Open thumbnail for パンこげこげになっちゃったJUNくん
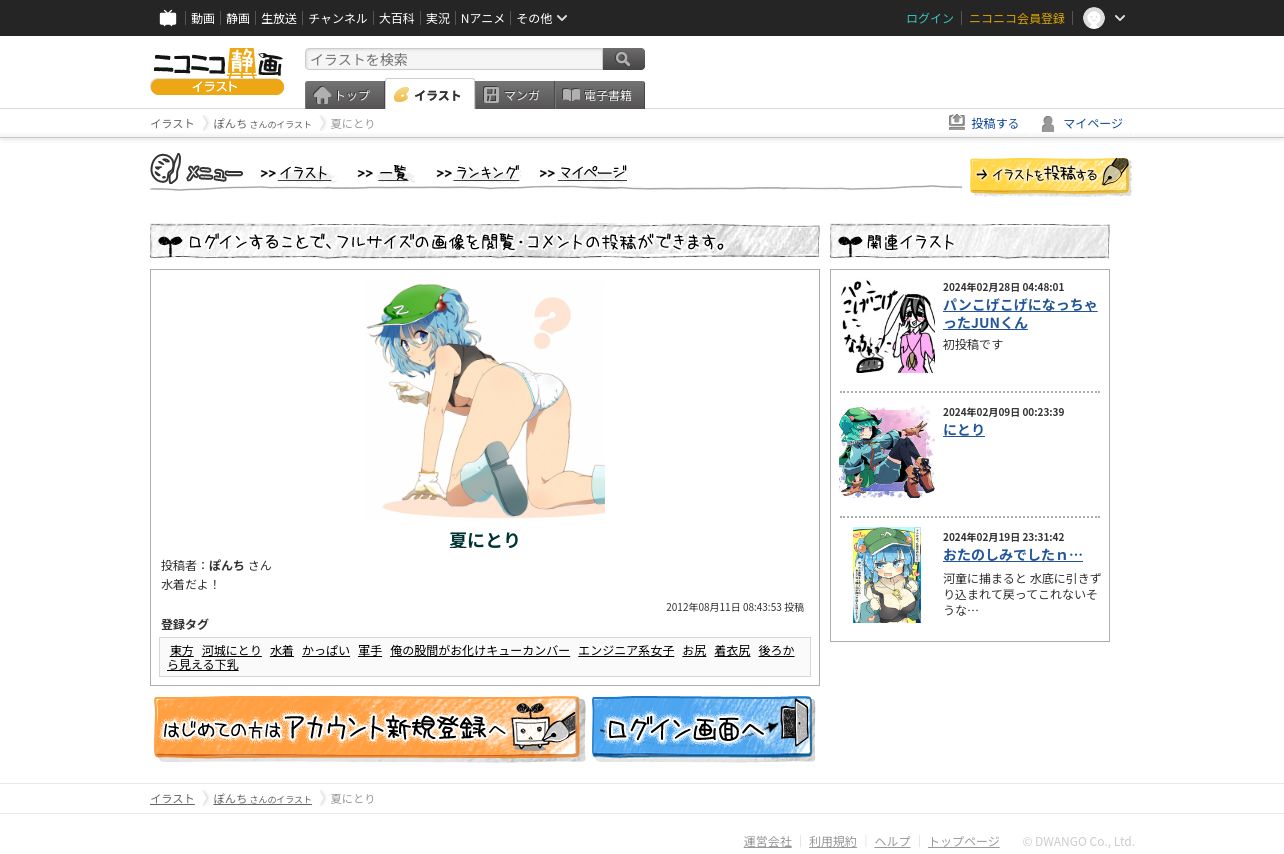Viewport: 1284px width, 854px height. [887, 325]
